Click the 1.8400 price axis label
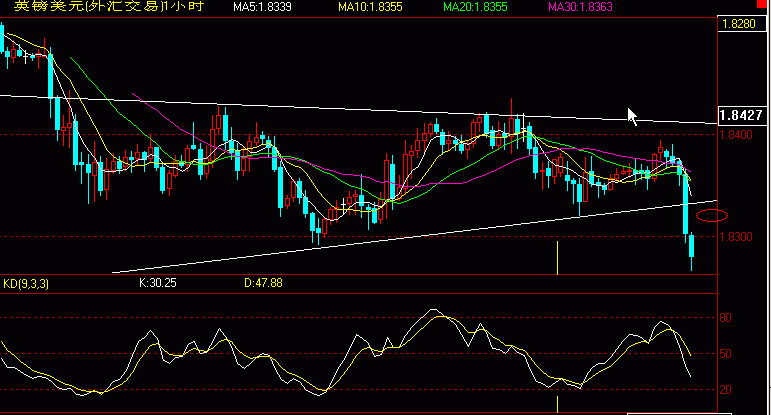The width and height of the screenshot is (771, 415). [736, 135]
